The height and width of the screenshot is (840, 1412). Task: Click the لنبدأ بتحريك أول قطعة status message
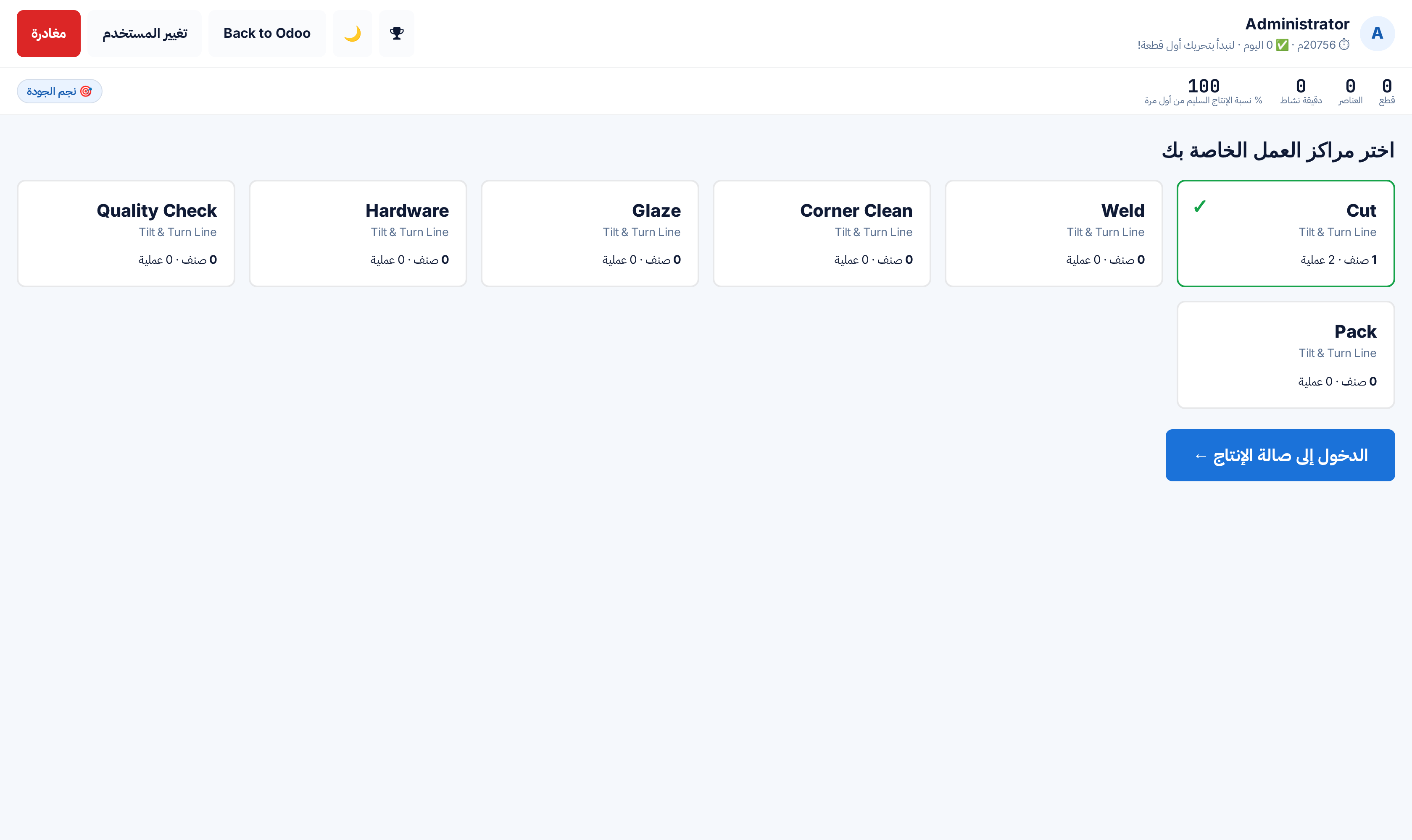pyautogui.click(x=1185, y=45)
